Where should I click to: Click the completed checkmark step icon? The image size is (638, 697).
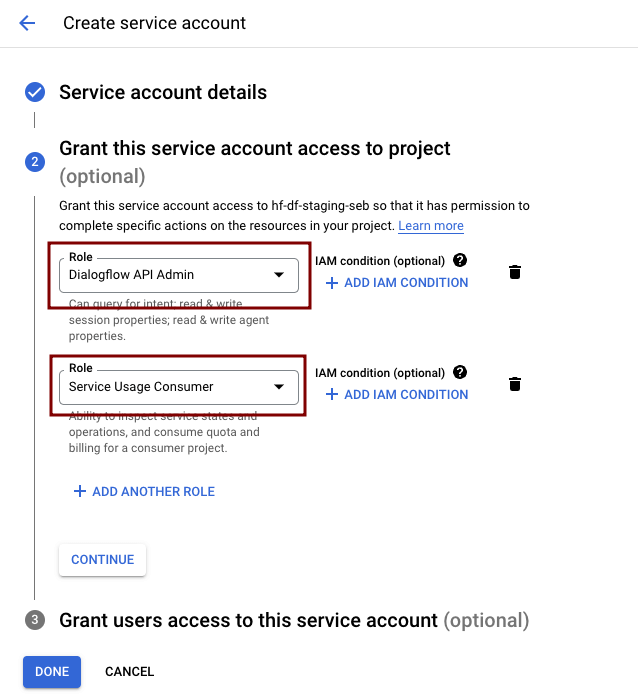pos(35,93)
